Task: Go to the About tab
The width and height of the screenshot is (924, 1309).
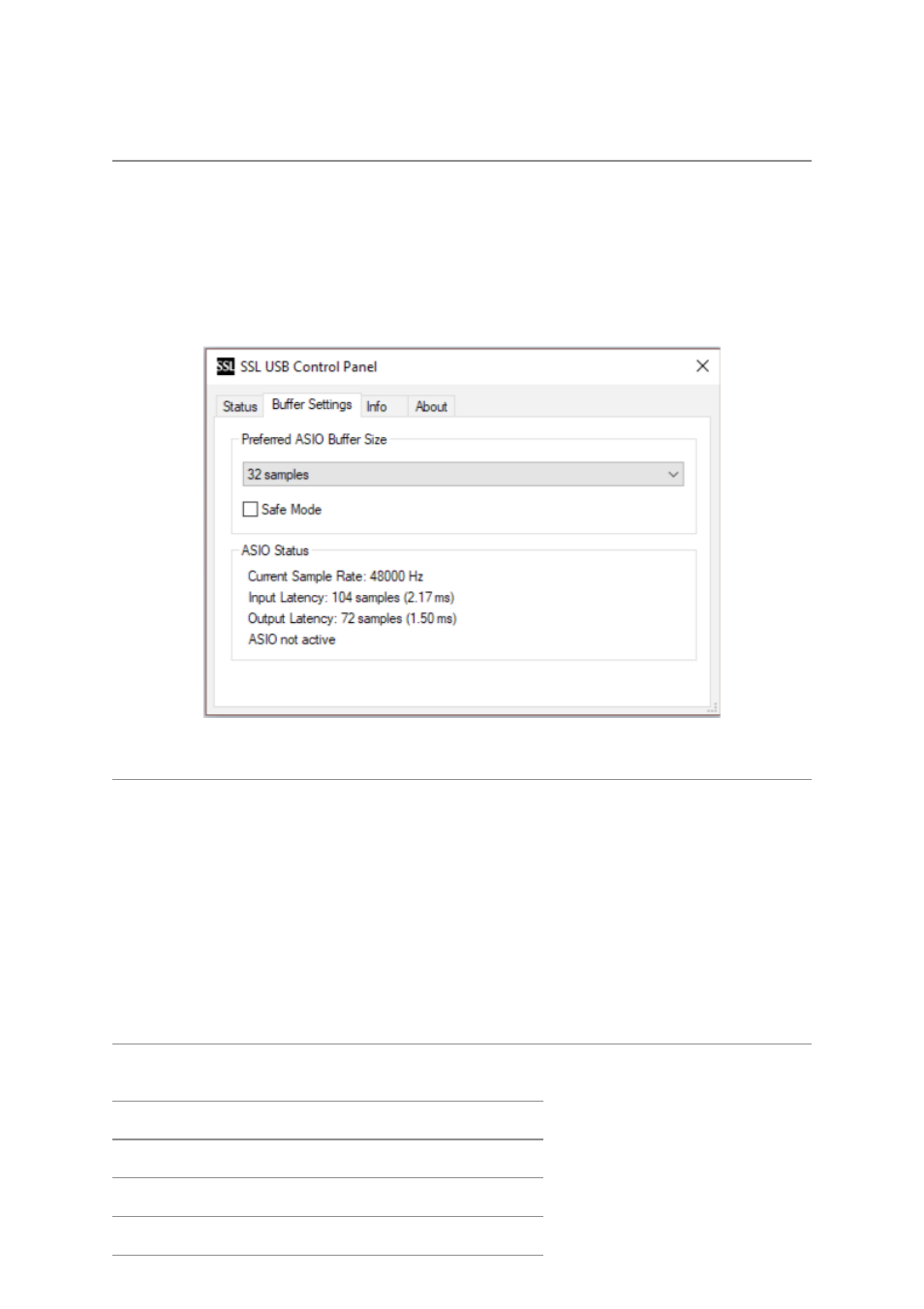Action: pyautogui.click(x=431, y=406)
